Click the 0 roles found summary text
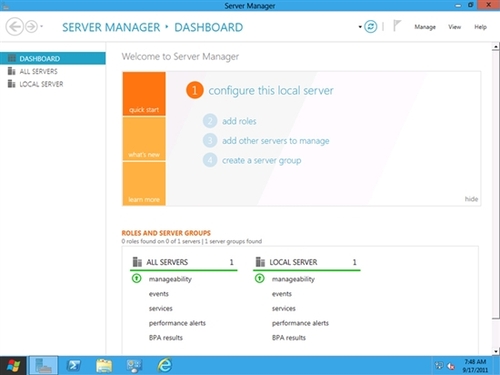 161,241
